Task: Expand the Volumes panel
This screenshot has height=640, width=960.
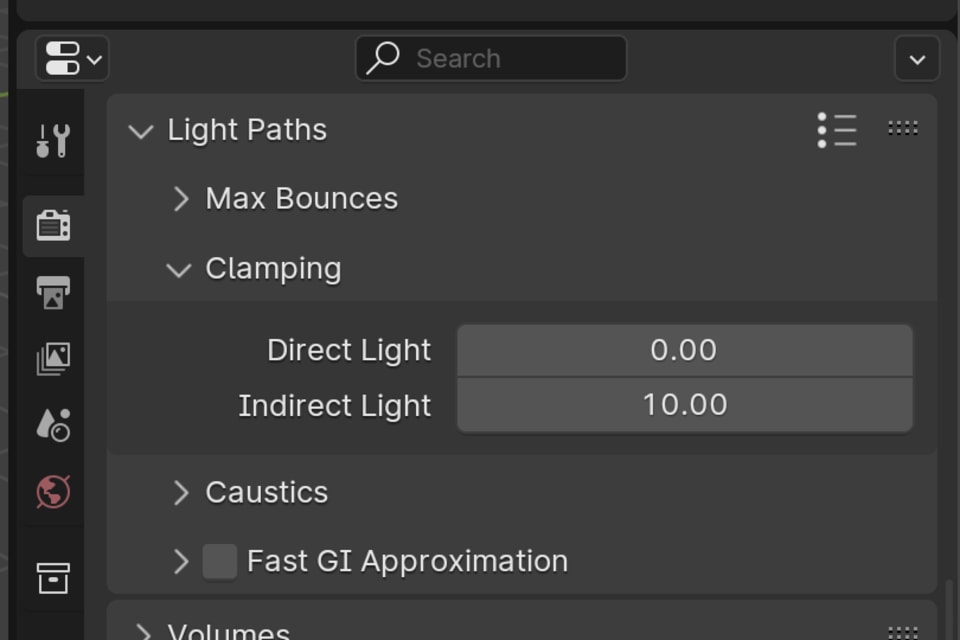Action: [x=143, y=630]
